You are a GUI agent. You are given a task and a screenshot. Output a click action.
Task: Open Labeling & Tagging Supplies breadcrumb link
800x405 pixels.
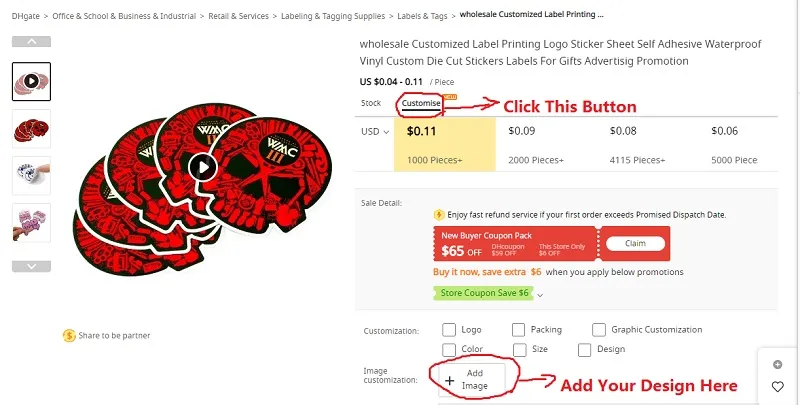pyautogui.click(x=333, y=16)
